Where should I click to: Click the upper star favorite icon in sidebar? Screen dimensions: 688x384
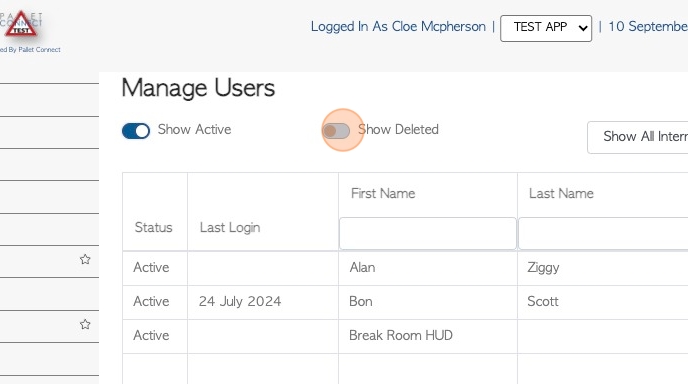85,259
